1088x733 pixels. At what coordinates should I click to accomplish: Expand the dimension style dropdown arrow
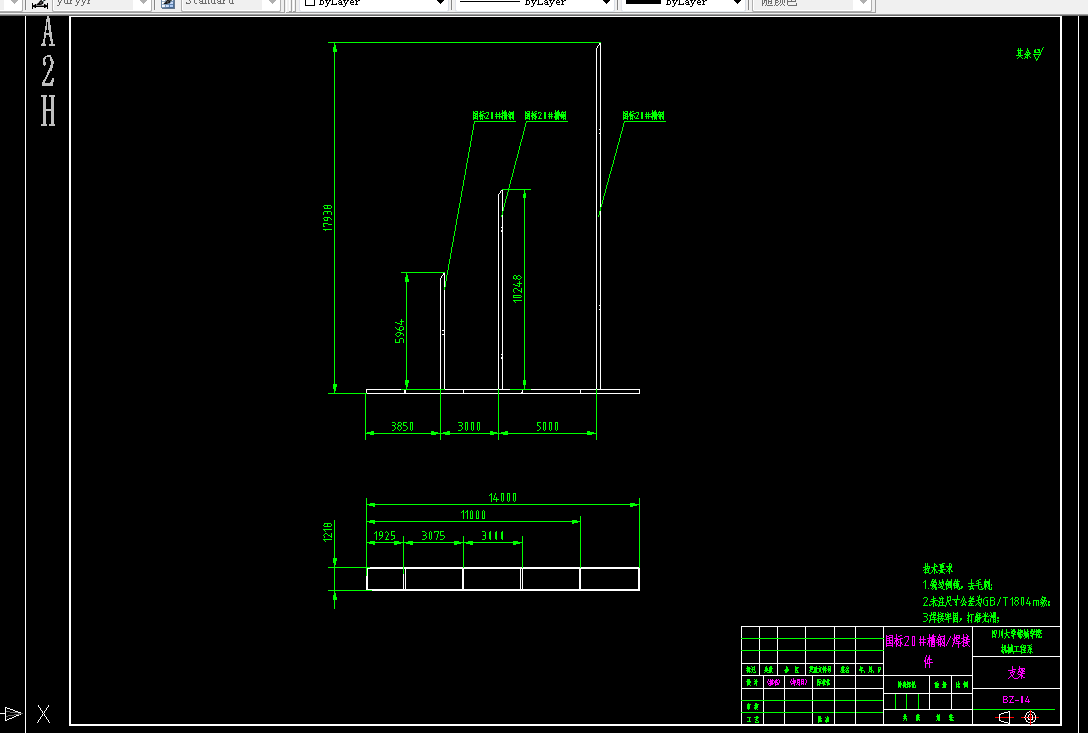tap(142, 3)
